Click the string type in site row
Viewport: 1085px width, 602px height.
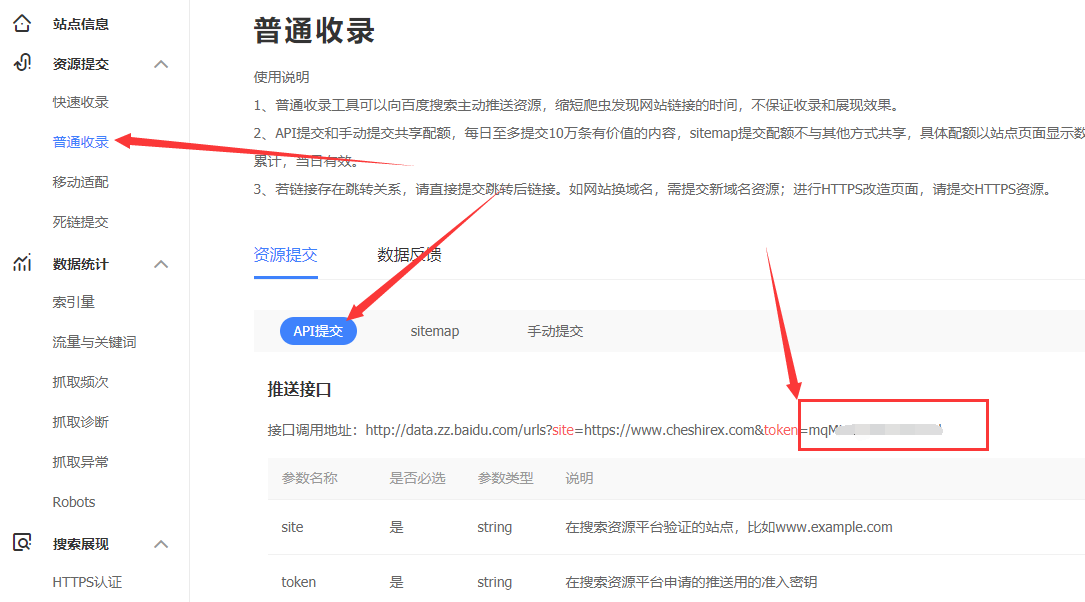(495, 527)
